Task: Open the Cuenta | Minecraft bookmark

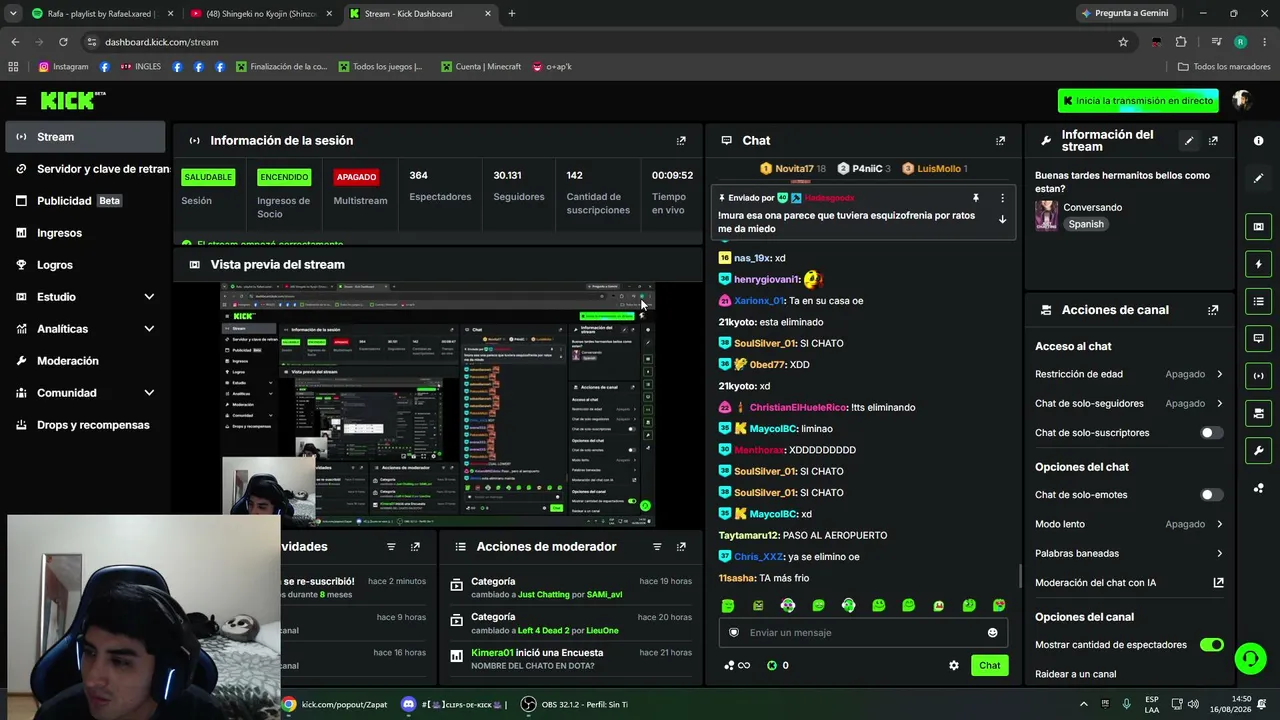Action: [x=480, y=67]
